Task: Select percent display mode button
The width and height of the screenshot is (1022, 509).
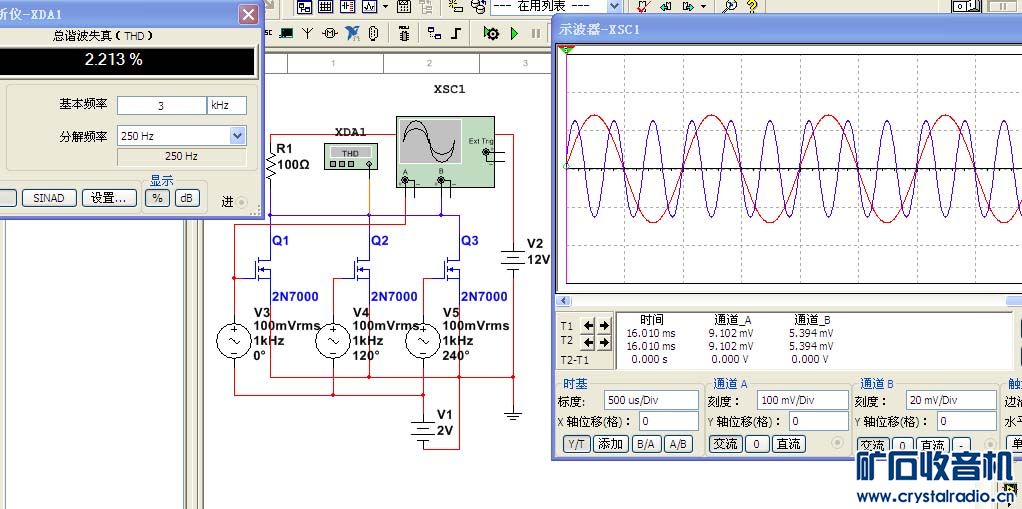Action: [158, 198]
